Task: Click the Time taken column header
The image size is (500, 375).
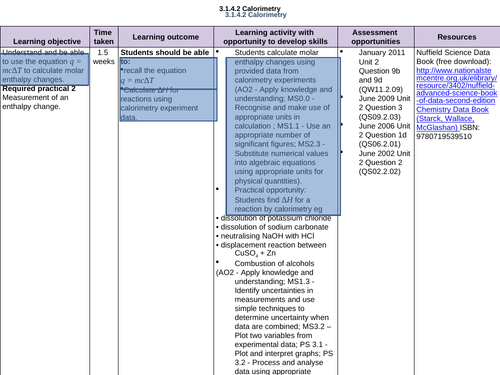Action: coord(104,37)
